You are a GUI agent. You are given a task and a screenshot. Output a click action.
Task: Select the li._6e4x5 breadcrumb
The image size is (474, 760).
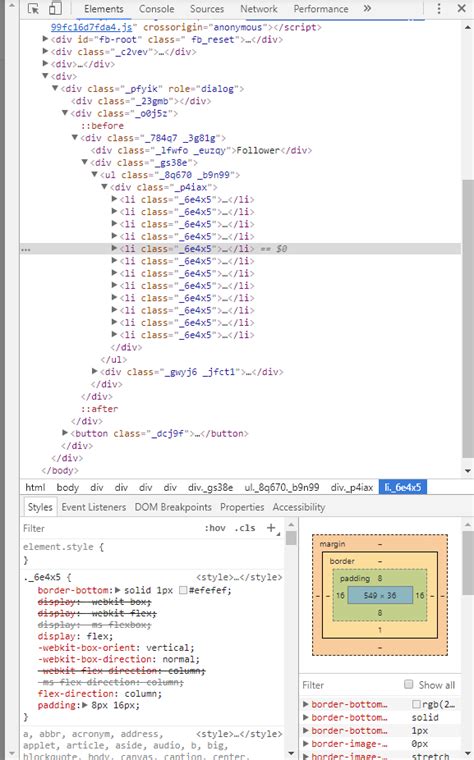pyautogui.click(x=403, y=487)
